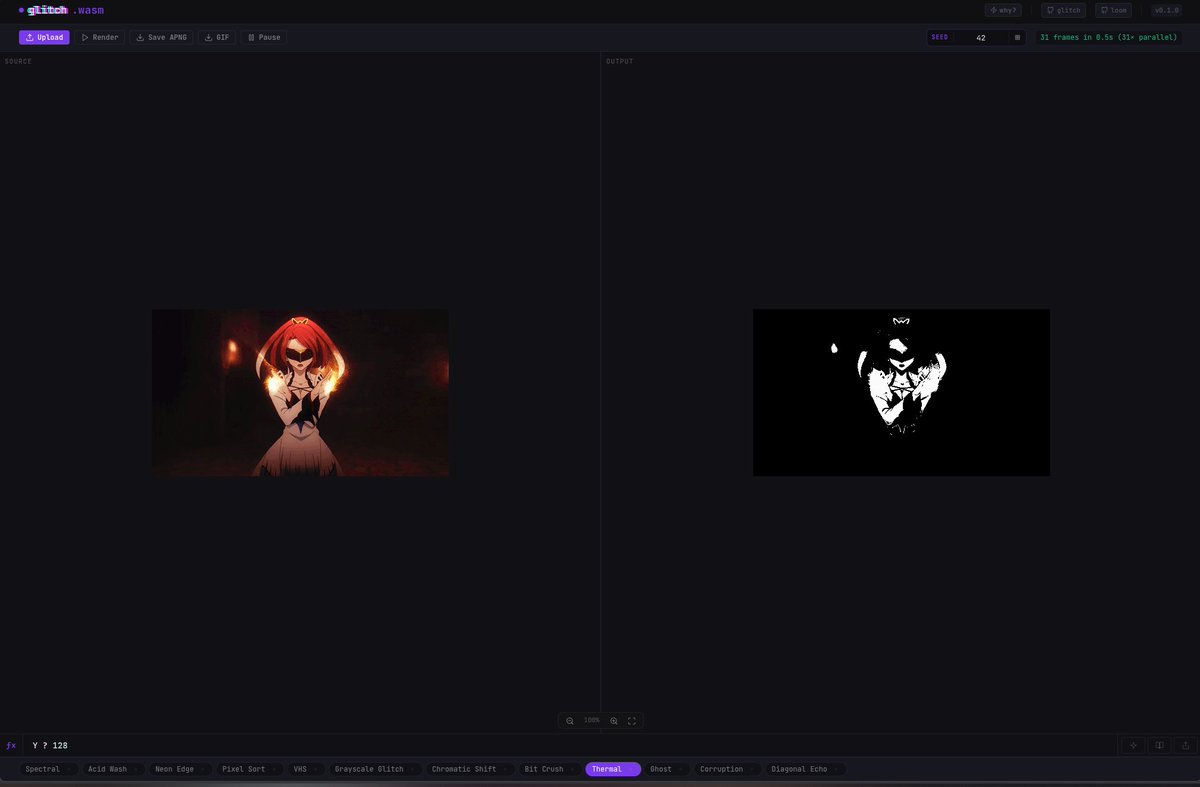Save output as APNG
The width and height of the screenshot is (1200, 787).
pyautogui.click(x=161, y=37)
